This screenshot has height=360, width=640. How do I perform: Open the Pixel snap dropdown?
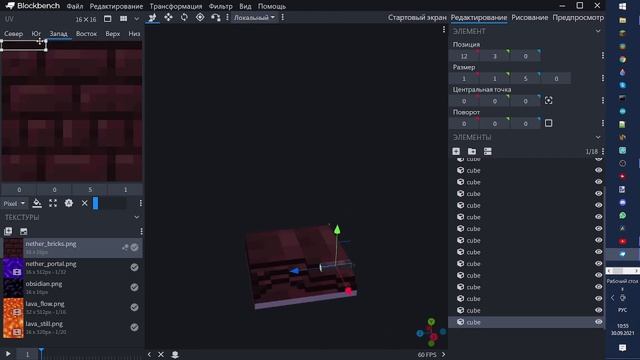pos(14,203)
